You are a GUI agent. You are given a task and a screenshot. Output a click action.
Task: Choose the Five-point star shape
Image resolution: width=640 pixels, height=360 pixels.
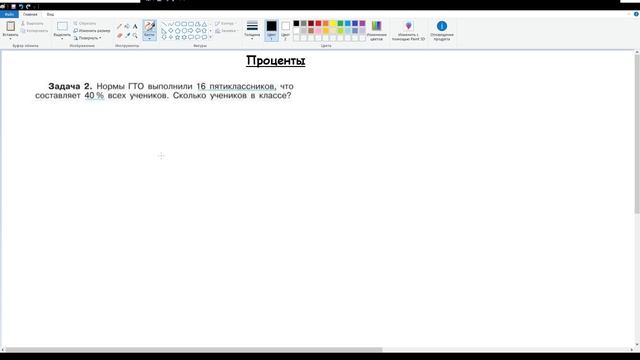(x=178, y=37)
